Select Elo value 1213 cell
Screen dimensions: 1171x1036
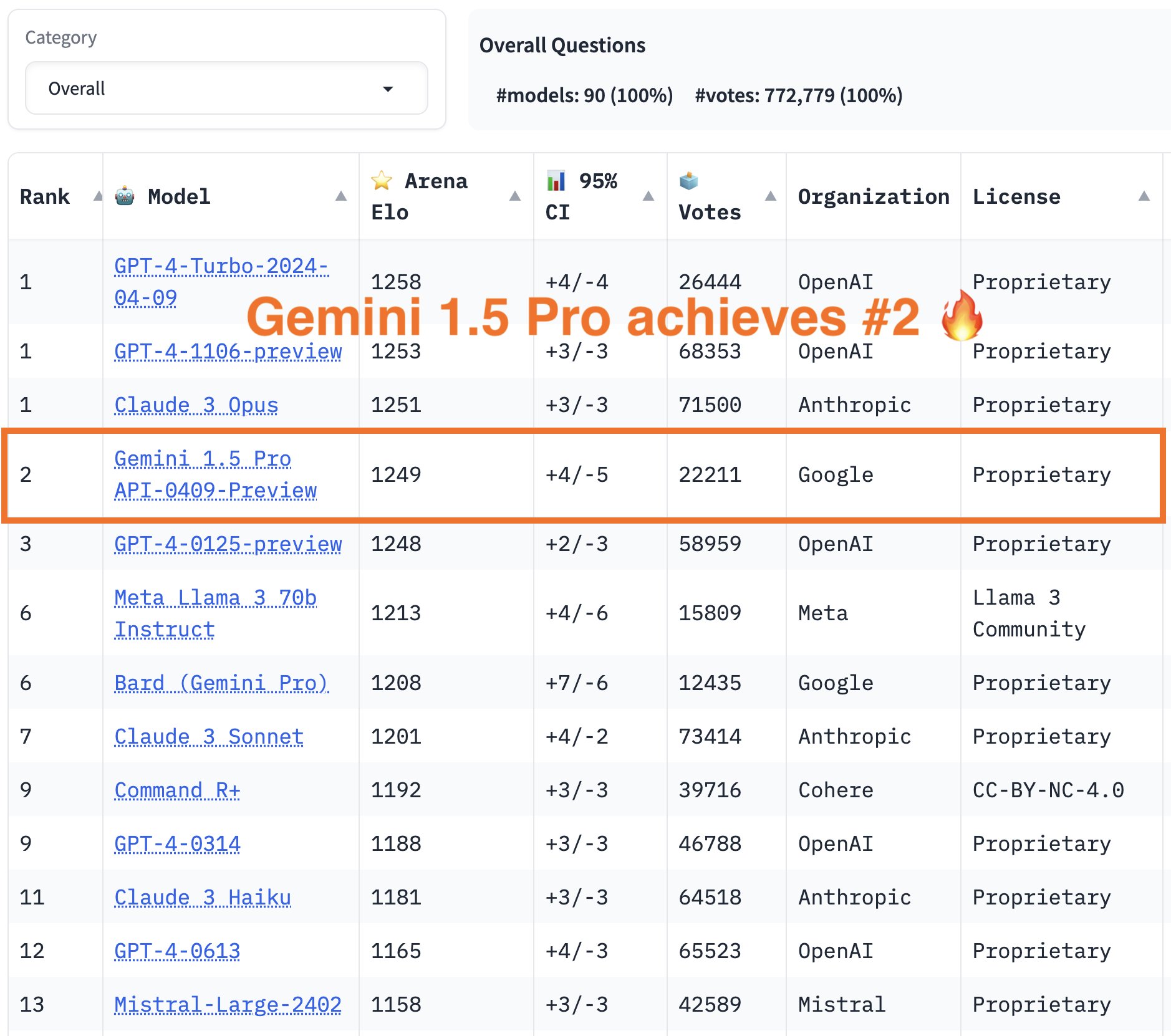click(396, 613)
